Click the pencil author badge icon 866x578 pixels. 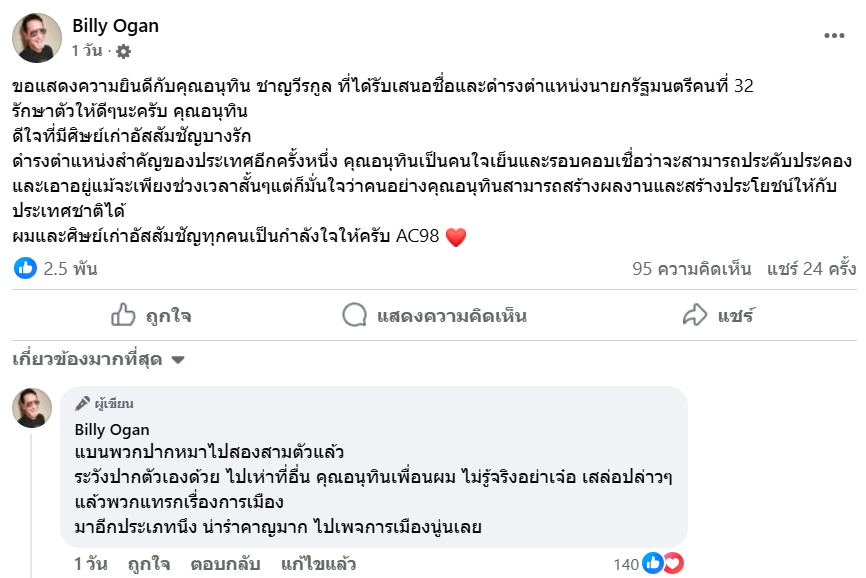83,404
